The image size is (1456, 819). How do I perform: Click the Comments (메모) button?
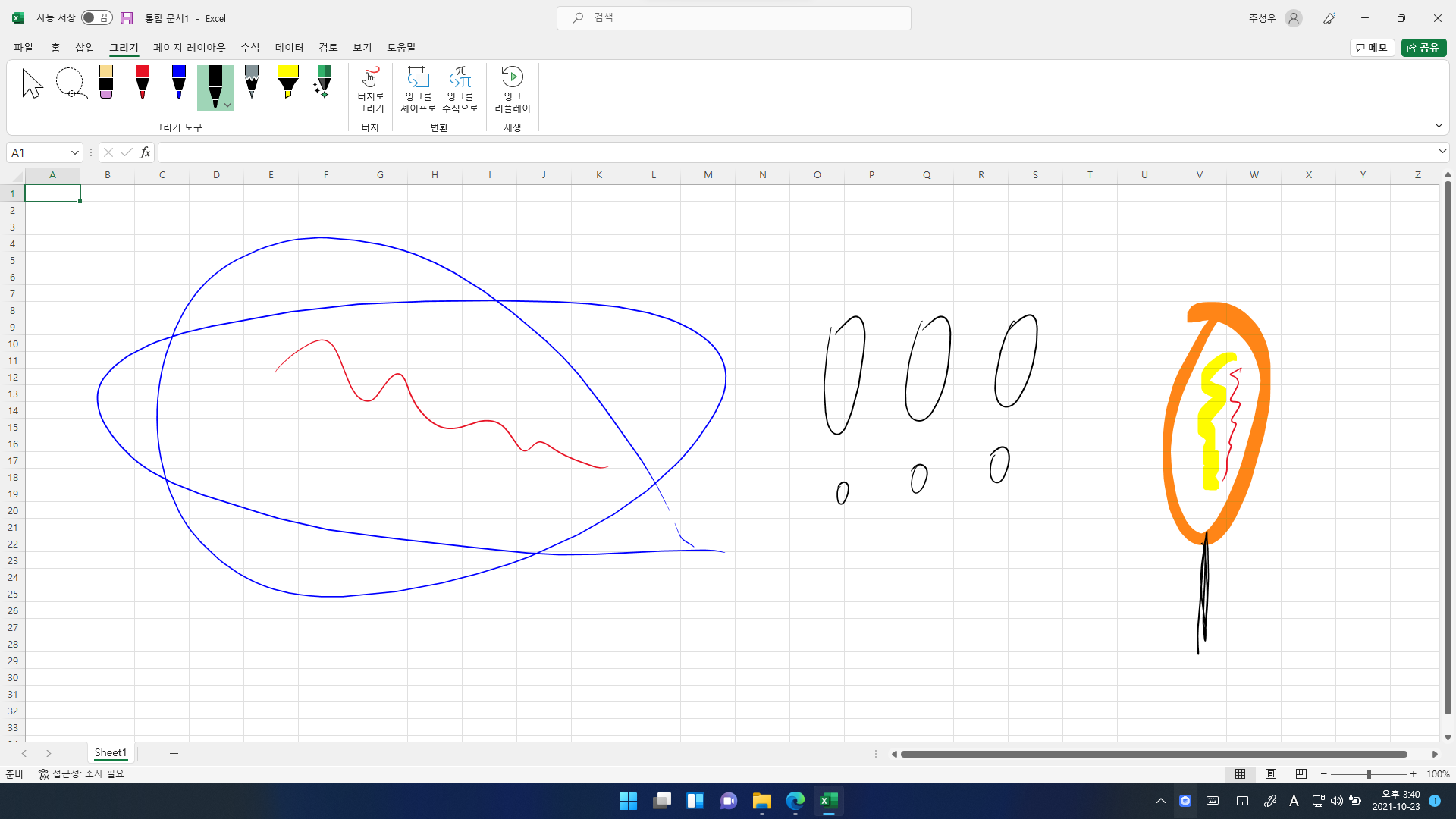tap(1373, 47)
